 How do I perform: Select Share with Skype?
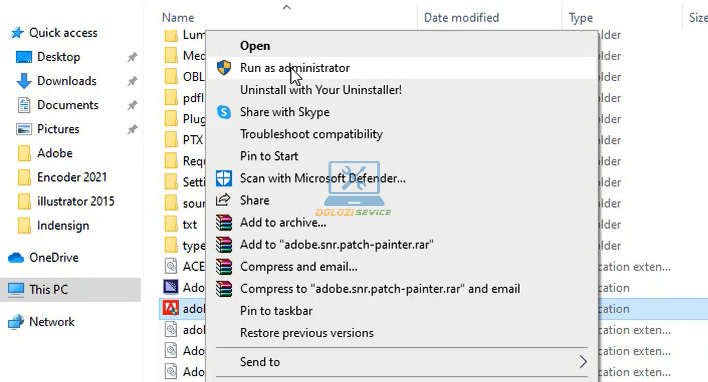coord(285,112)
